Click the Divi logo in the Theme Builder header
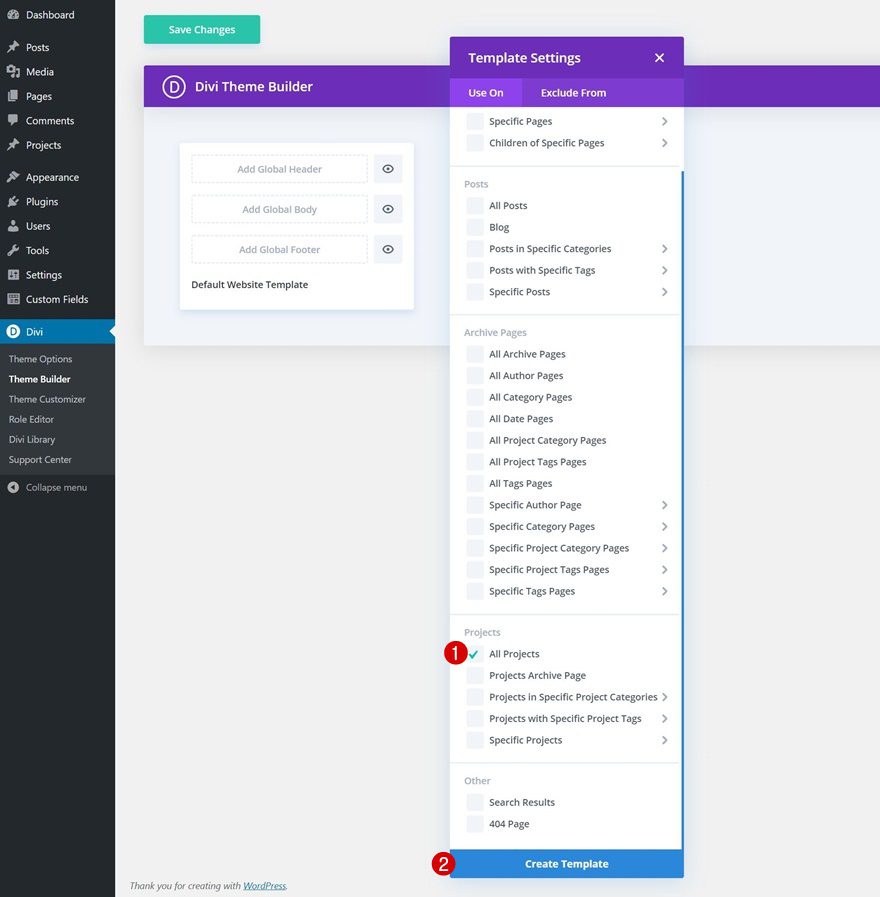The image size is (880, 897). 174,87
